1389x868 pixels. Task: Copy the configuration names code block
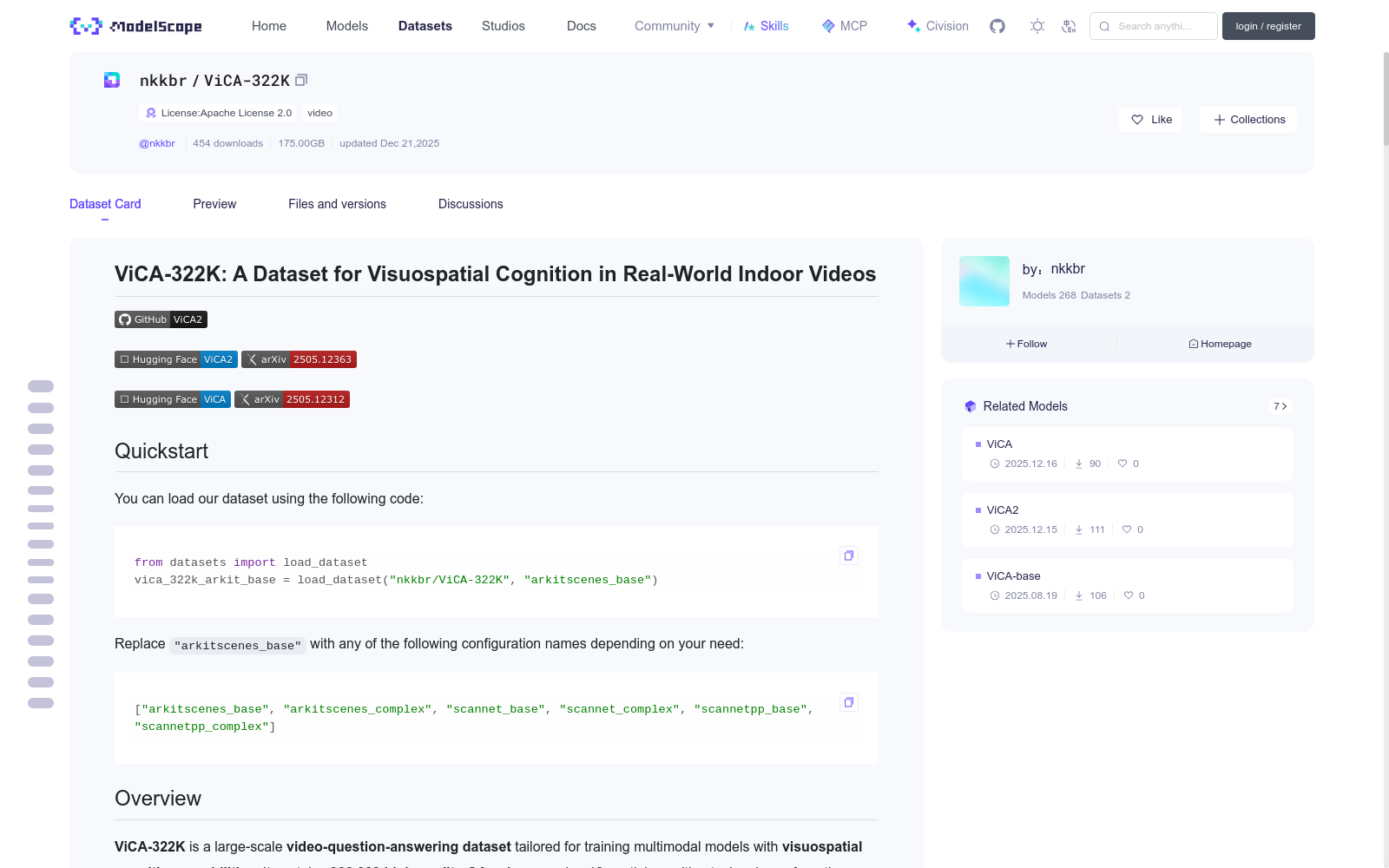coord(849,702)
